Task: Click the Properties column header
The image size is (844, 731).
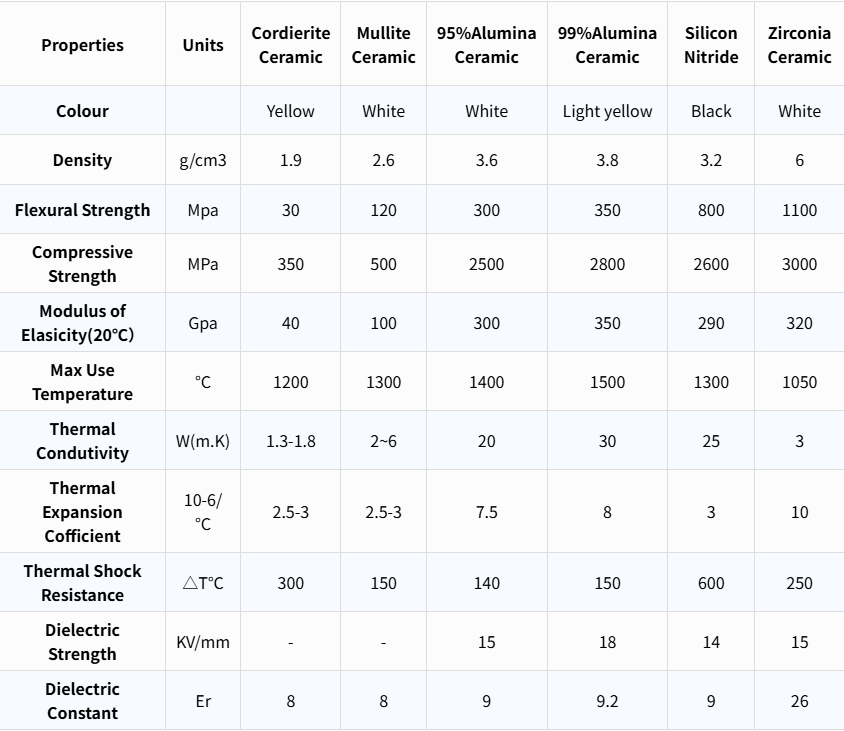Action: coord(83,45)
